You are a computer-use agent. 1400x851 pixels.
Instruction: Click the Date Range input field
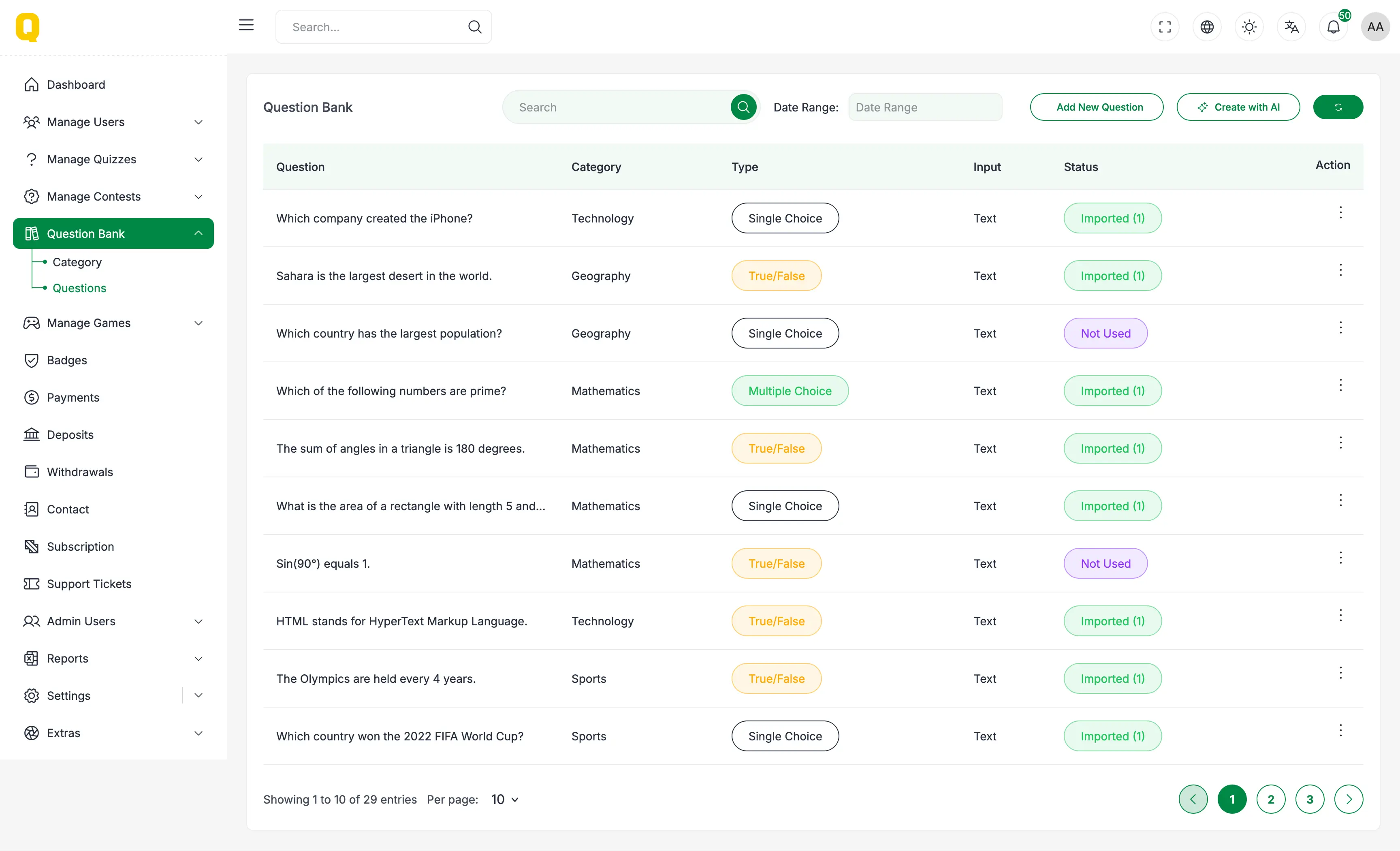tap(925, 107)
